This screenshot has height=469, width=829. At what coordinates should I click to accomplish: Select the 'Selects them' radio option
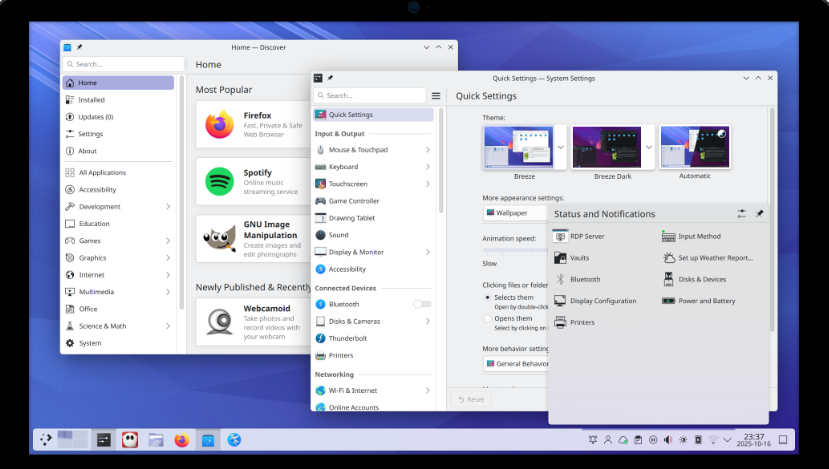coord(488,297)
